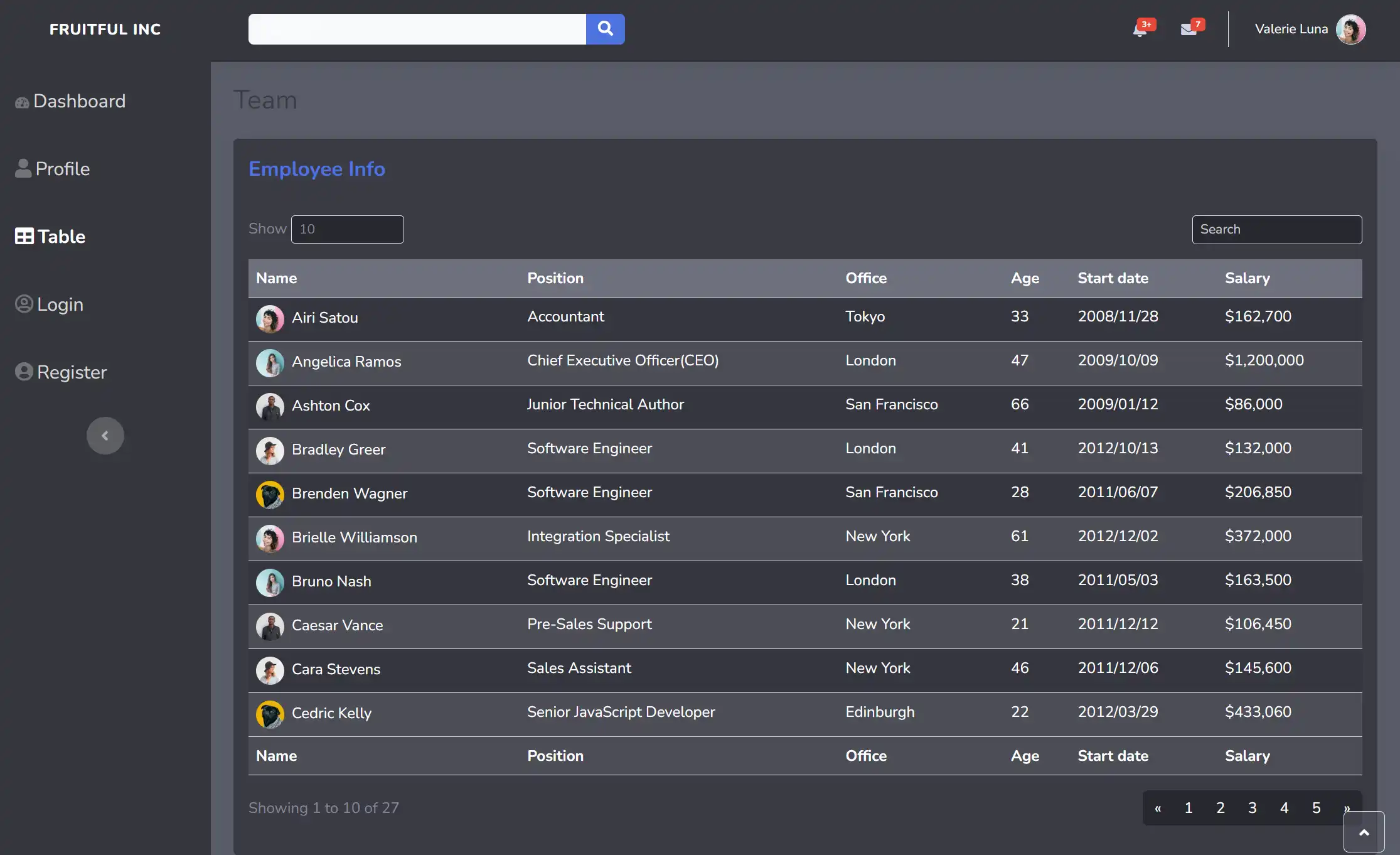Screen dimensions: 1400x855
Task: Open the notifications bell icon
Action: [1140, 30]
